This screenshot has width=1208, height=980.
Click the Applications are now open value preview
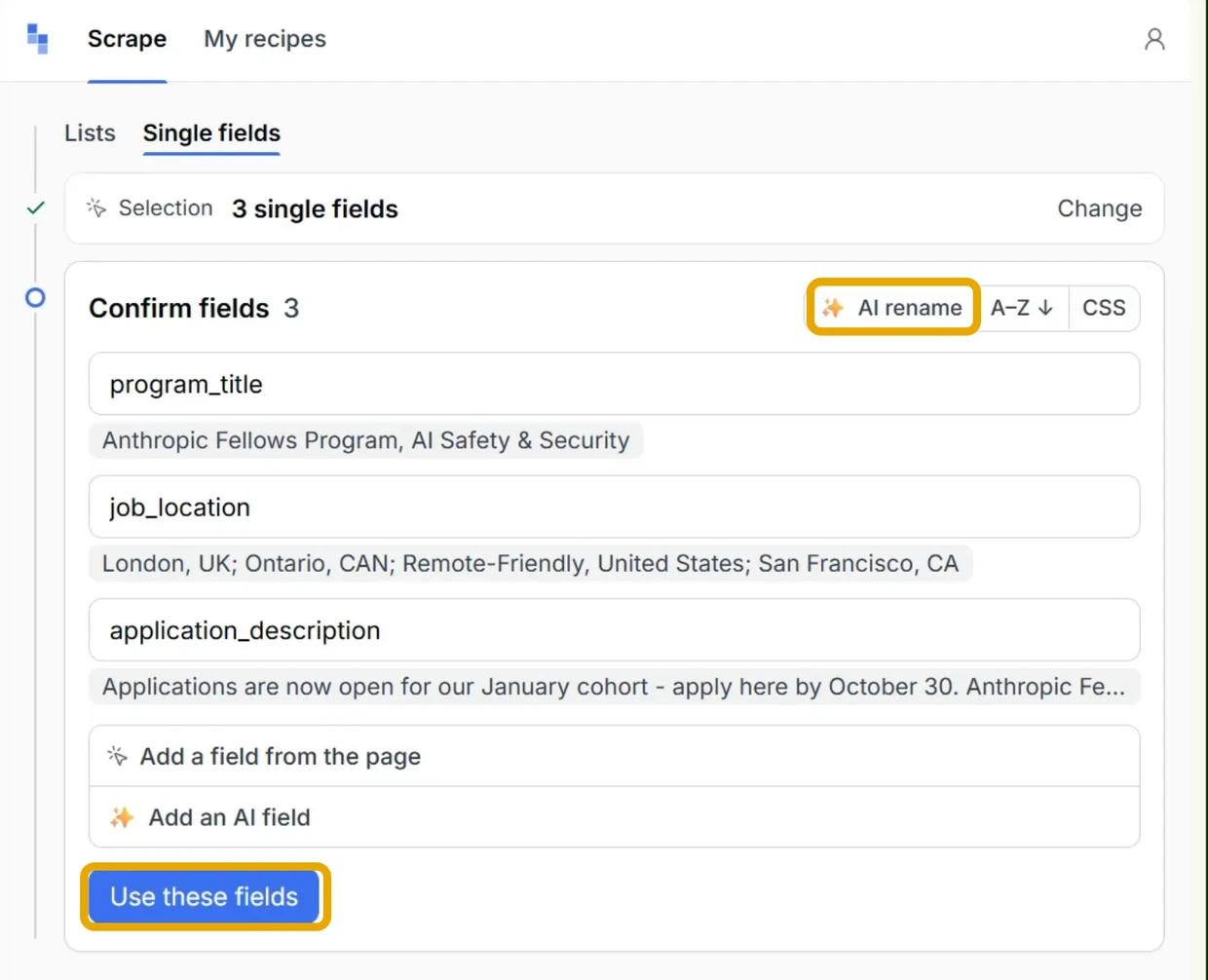click(x=614, y=687)
